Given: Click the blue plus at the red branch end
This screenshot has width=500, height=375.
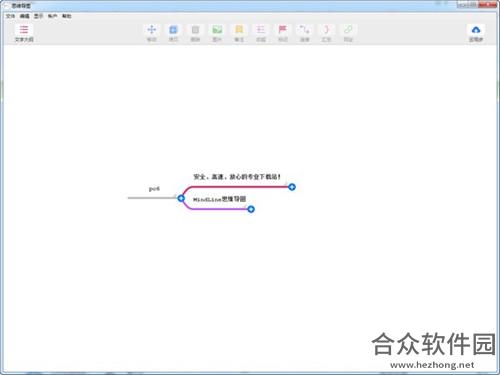Looking at the screenshot, I should click(x=292, y=187).
